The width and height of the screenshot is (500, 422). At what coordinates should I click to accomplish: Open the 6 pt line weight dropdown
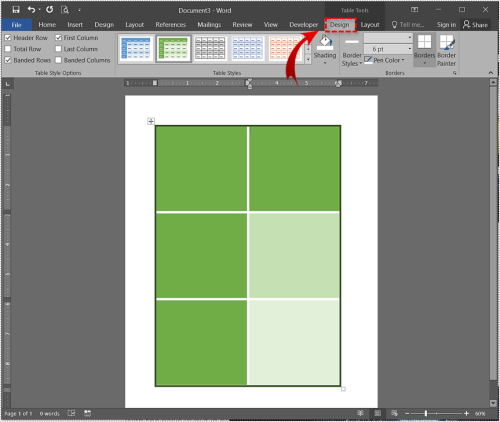388,49
